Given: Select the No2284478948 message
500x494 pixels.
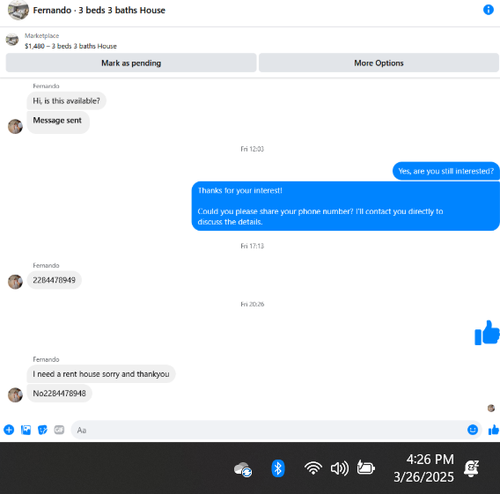Looking at the screenshot, I should point(59,393).
